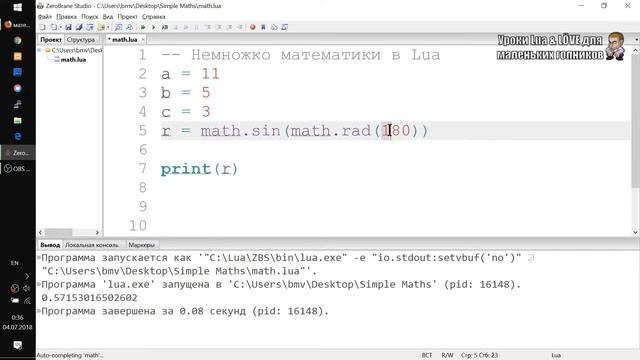Open the Windows Start button
The width and height of the screenshot is (640, 360).
coord(18,8)
